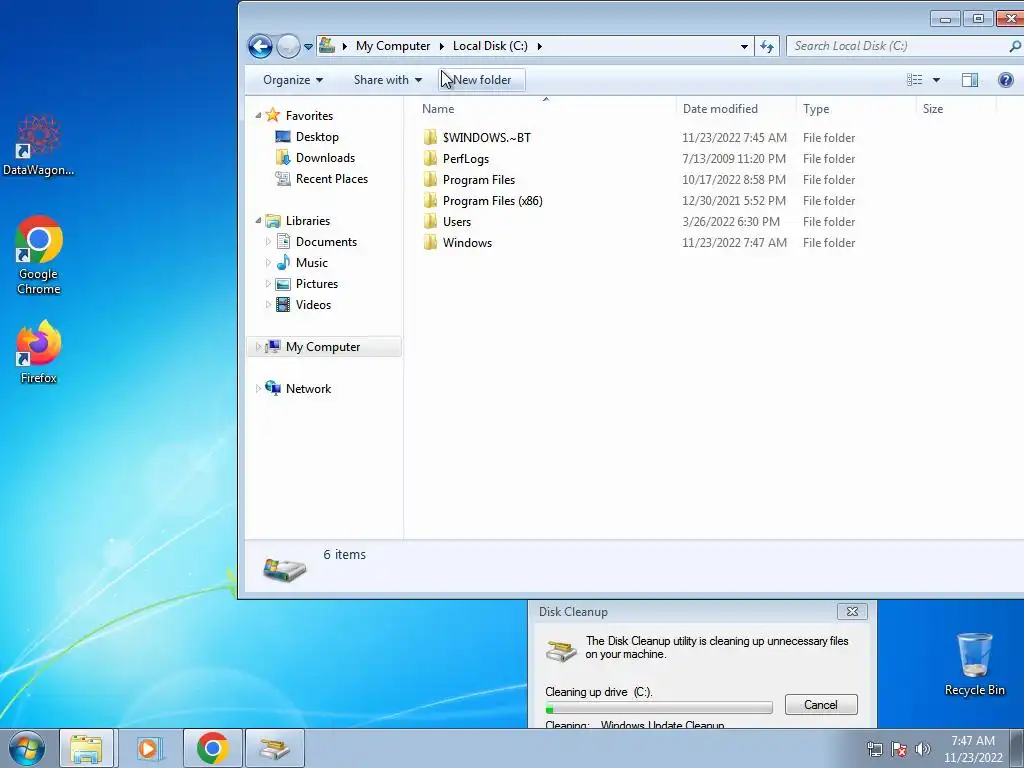Click the Disk Cleanup progress bar

pyautogui.click(x=659, y=709)
